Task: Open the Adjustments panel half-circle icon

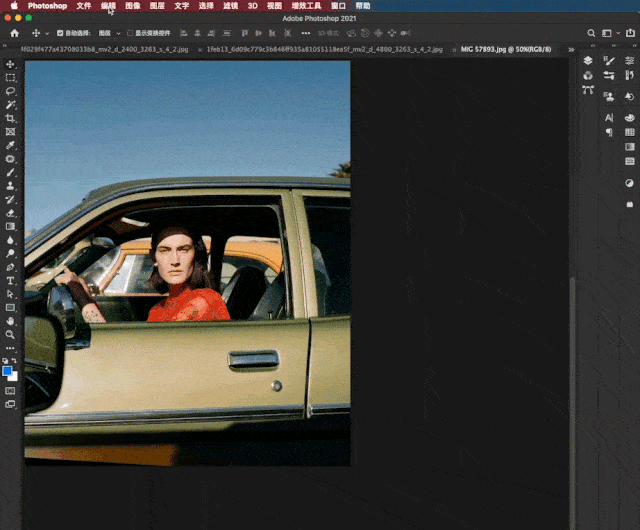Action: click(629, 183)
